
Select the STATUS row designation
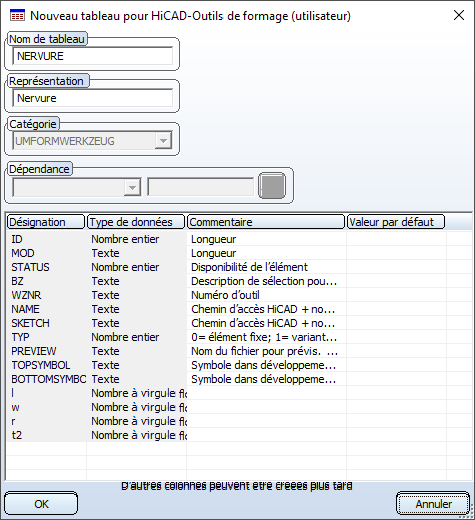pos(30,267)
